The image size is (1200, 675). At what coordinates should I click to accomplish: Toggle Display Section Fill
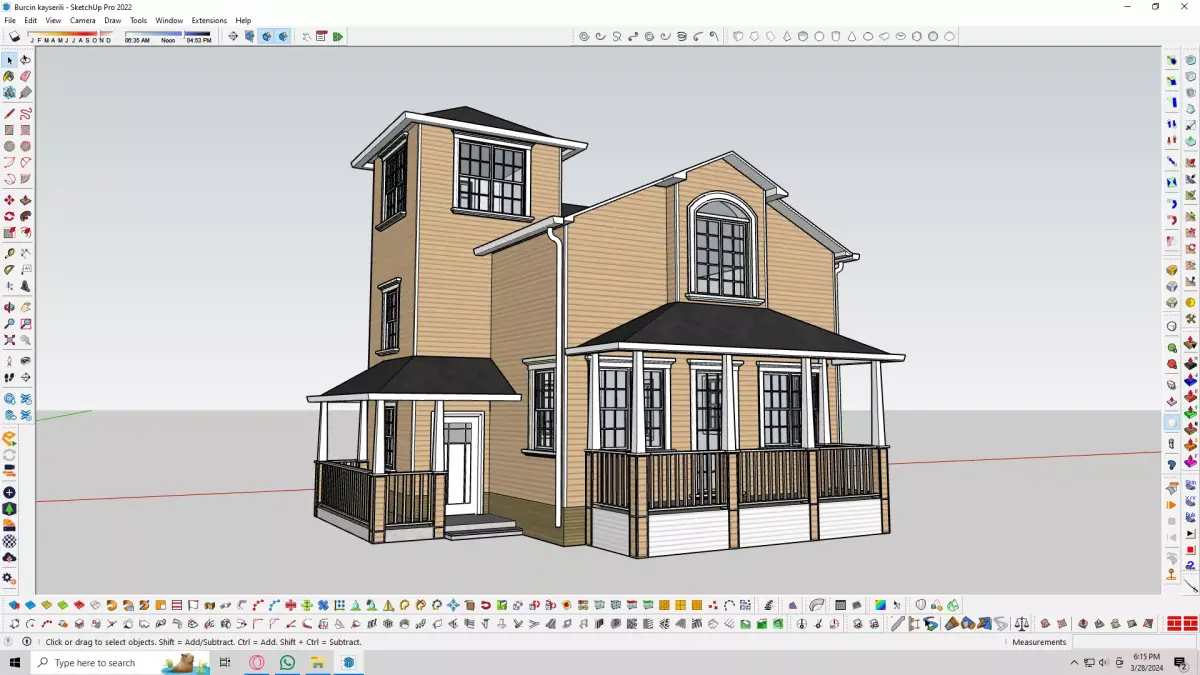coord(283,36)
